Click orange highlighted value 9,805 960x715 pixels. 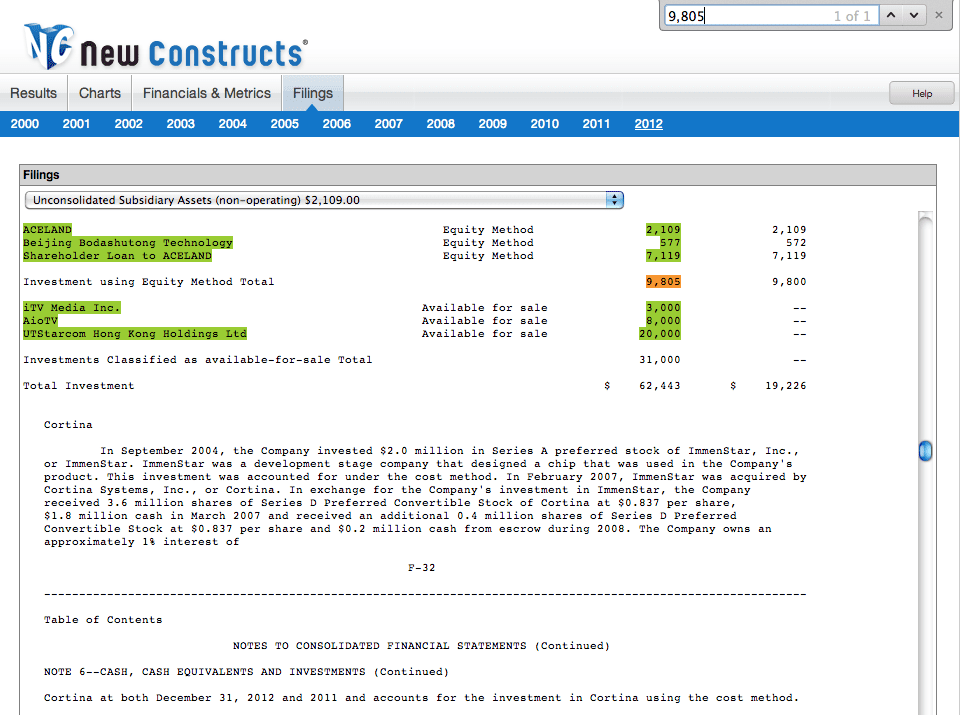click(663, 282)
